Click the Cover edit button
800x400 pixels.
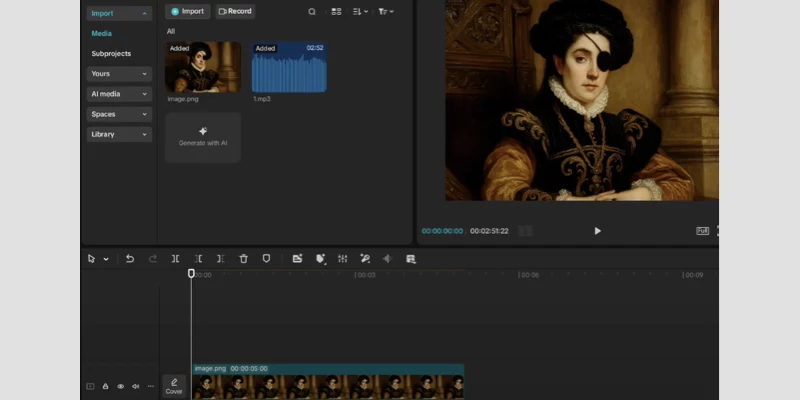(174, 387)
